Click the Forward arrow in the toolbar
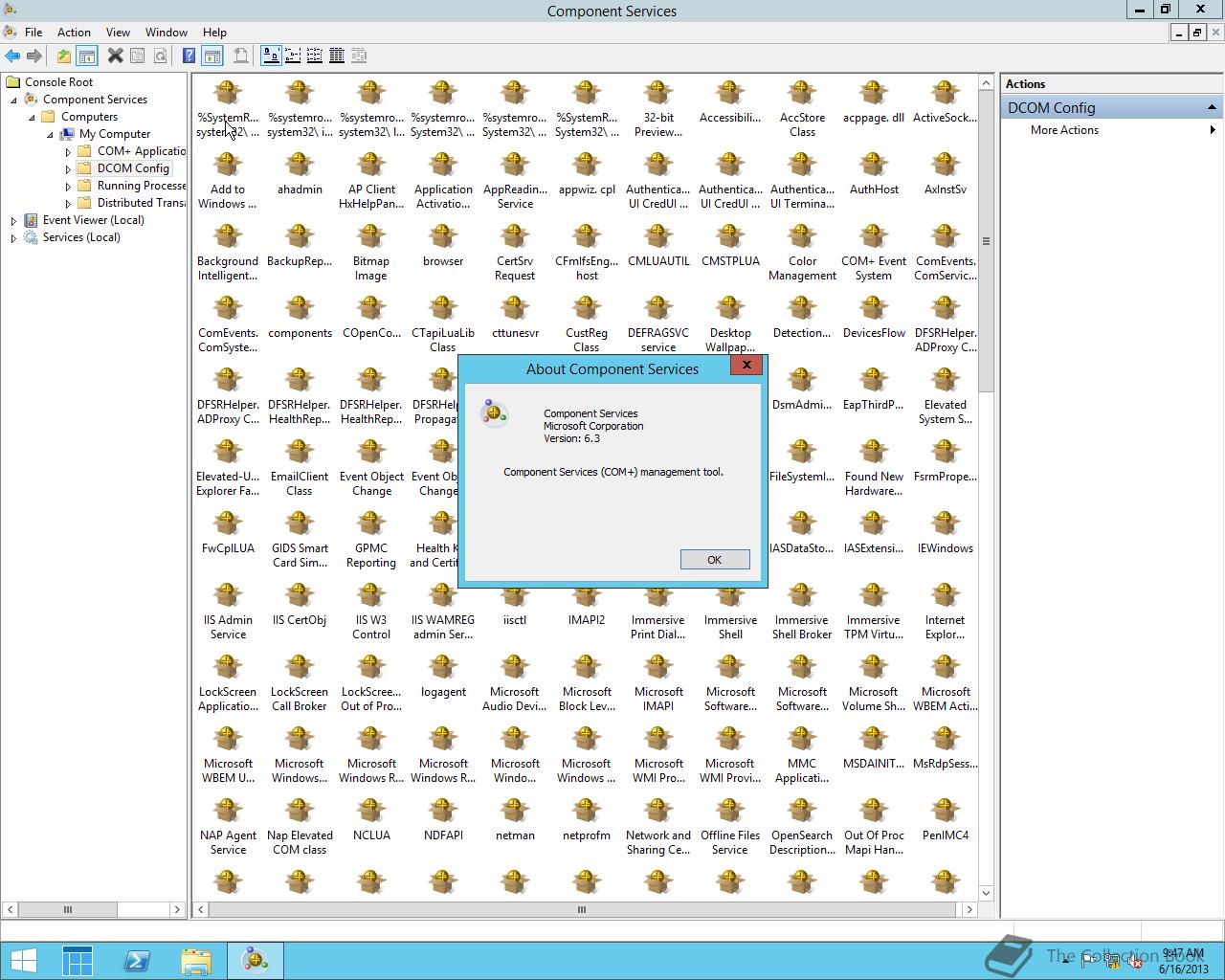1225x980 pixels. [34, 56]
